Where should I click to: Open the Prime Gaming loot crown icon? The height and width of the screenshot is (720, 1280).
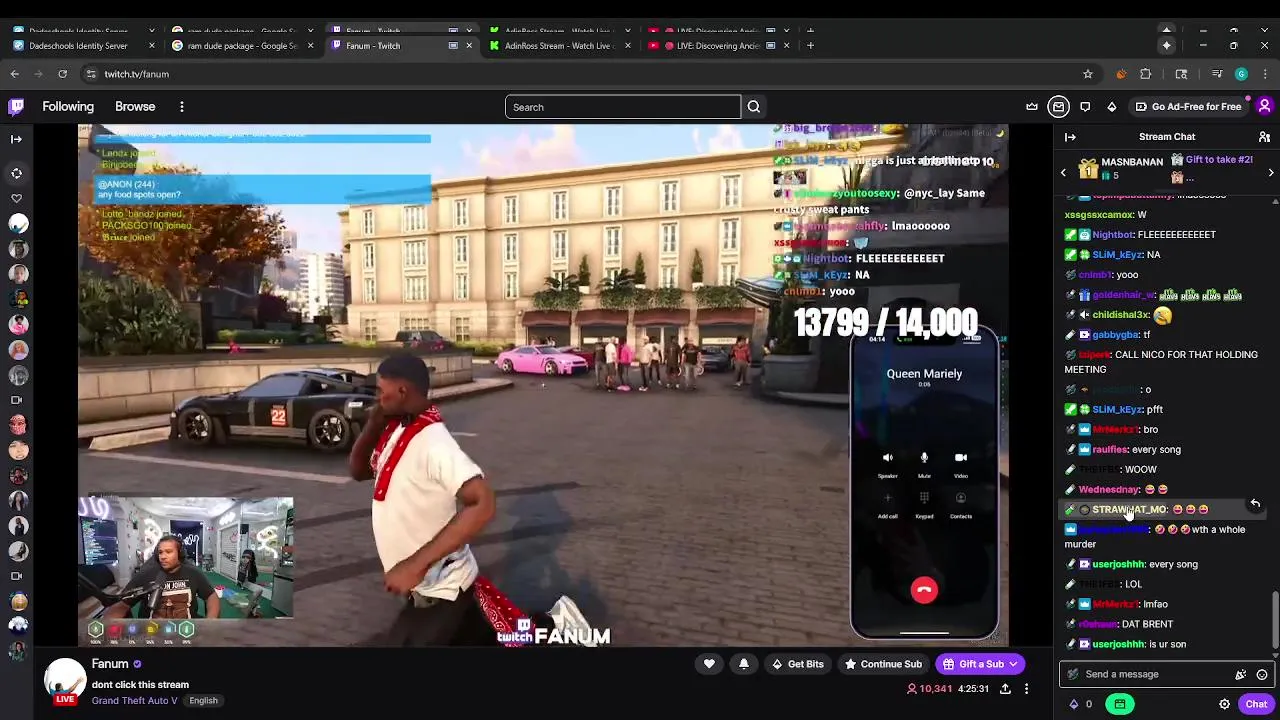pyautogui.click(x=1032, y=107)
